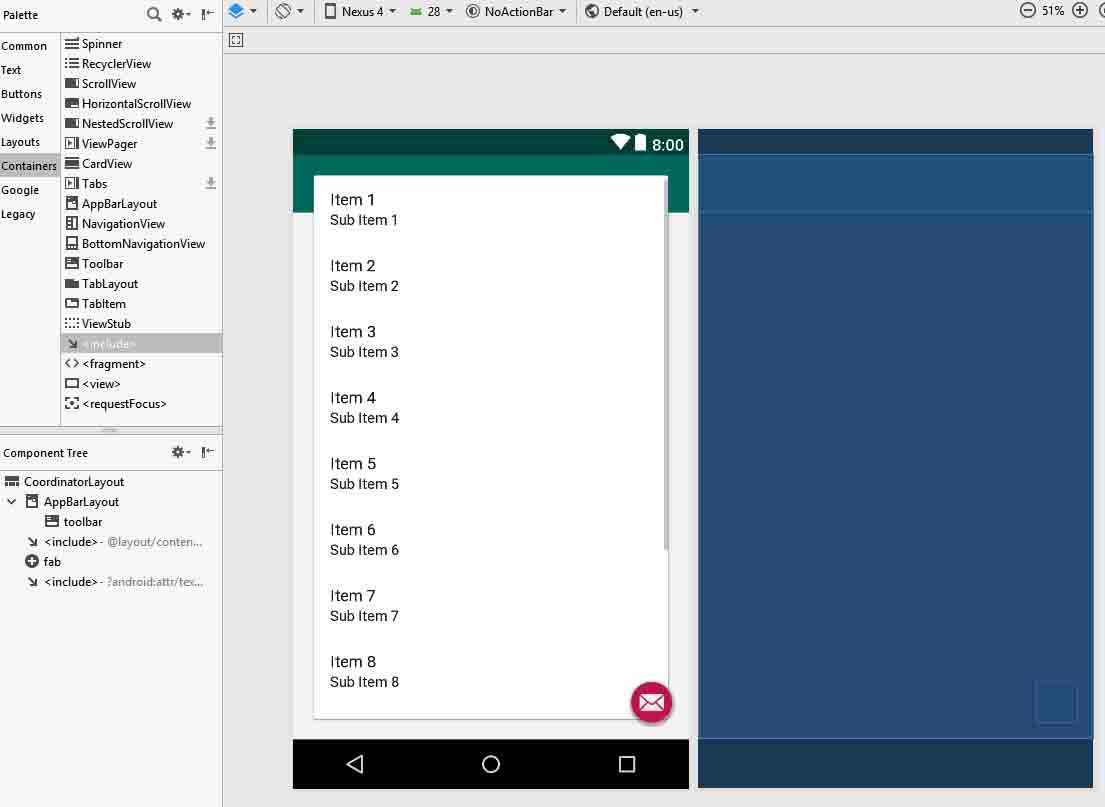
Task: Open the API level 28 dropdown
Action: [x=432, y=12]
